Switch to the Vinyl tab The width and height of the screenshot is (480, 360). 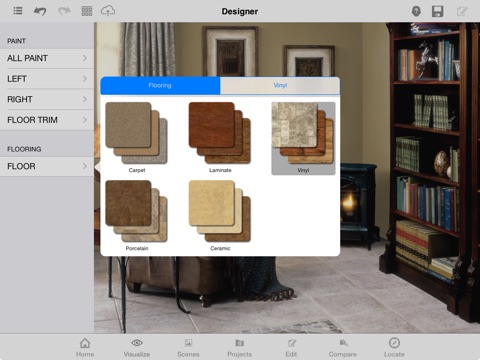click(x=280, y=85)
